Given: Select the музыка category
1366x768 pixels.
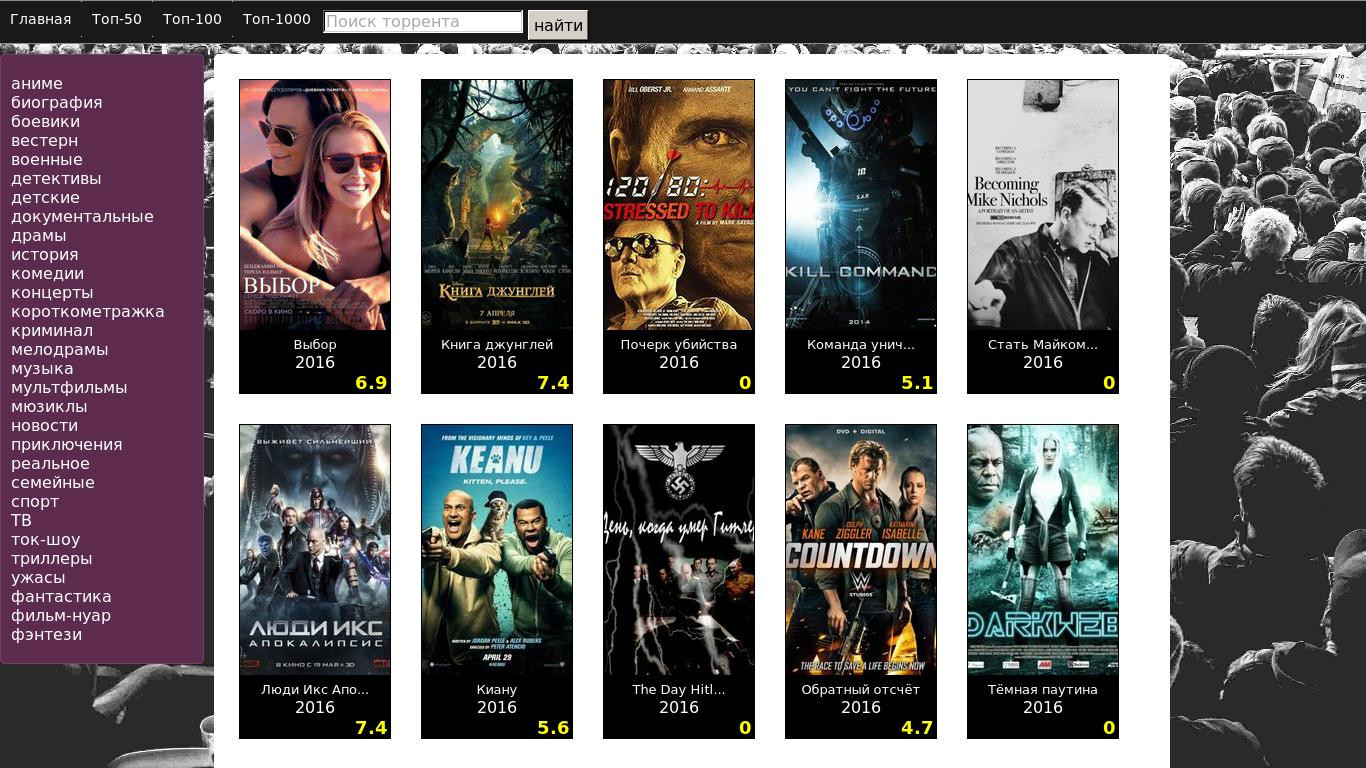Looking at the screenshot, I should [x=42, y=369].
